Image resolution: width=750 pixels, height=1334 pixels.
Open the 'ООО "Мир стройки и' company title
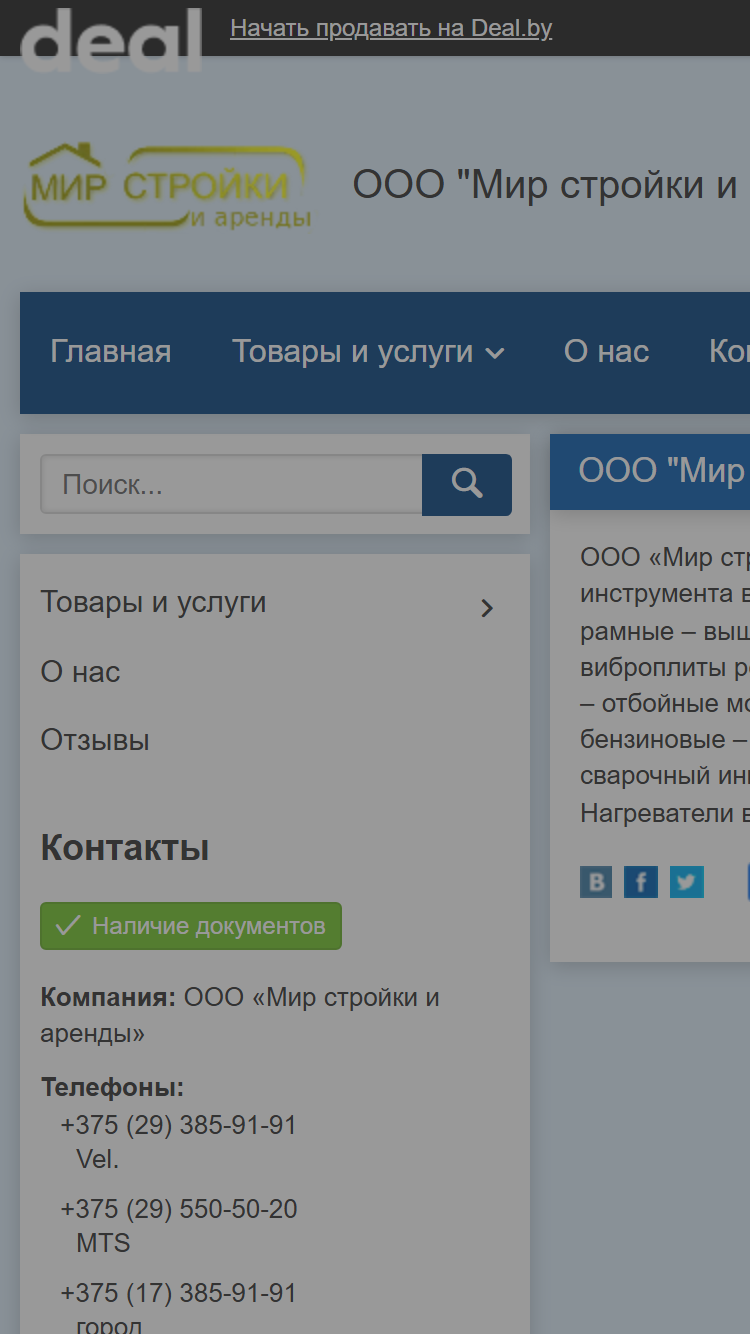(547, 185)
